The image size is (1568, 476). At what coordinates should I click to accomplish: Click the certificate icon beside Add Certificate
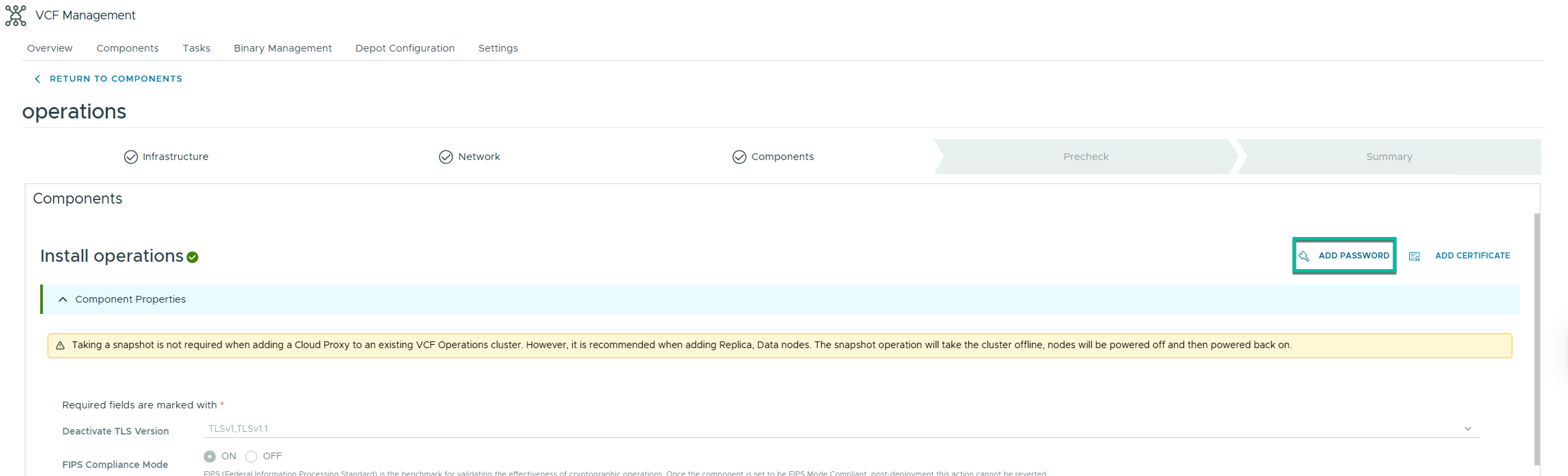click(1414, 256)
